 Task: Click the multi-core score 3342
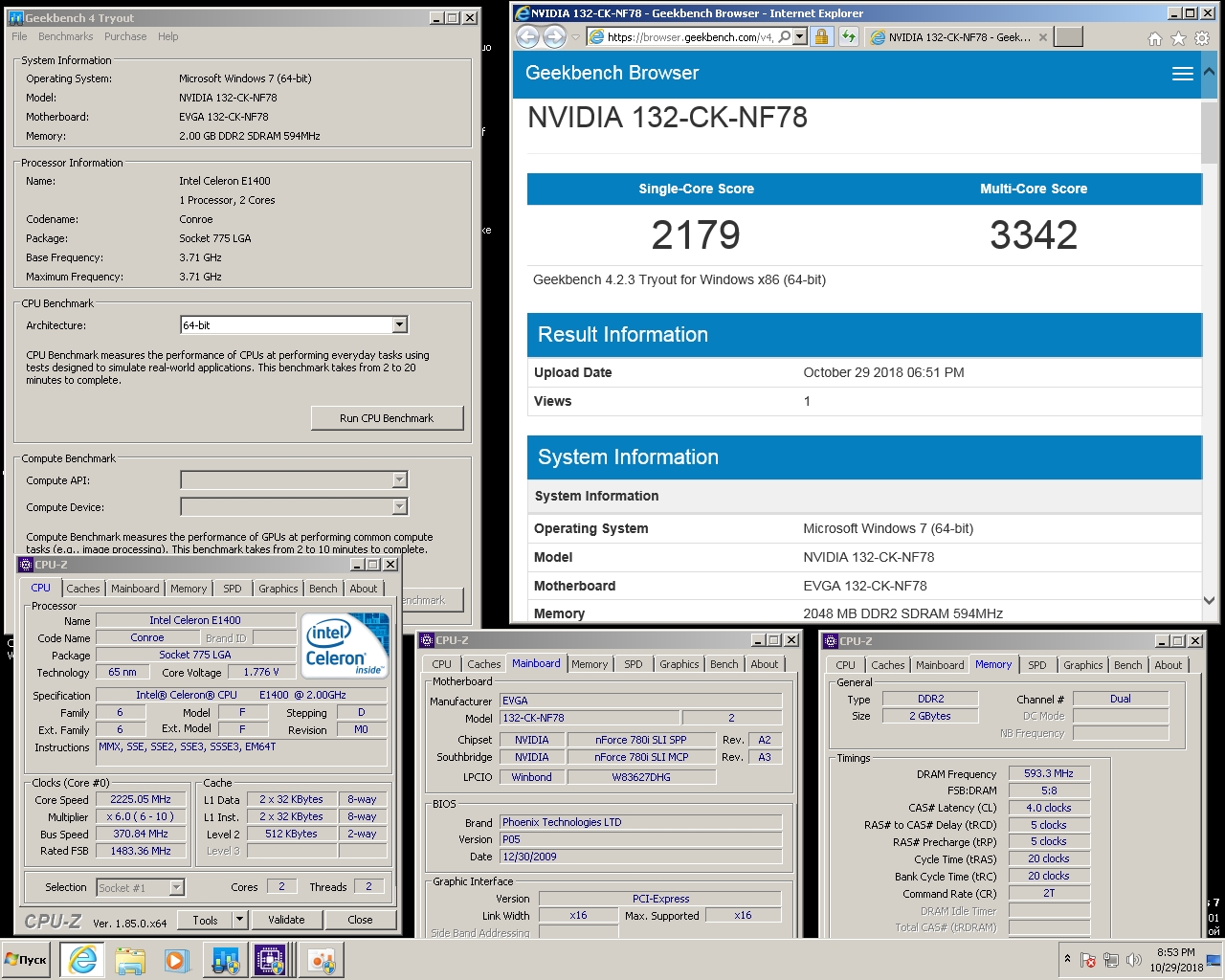(1034, 234)
